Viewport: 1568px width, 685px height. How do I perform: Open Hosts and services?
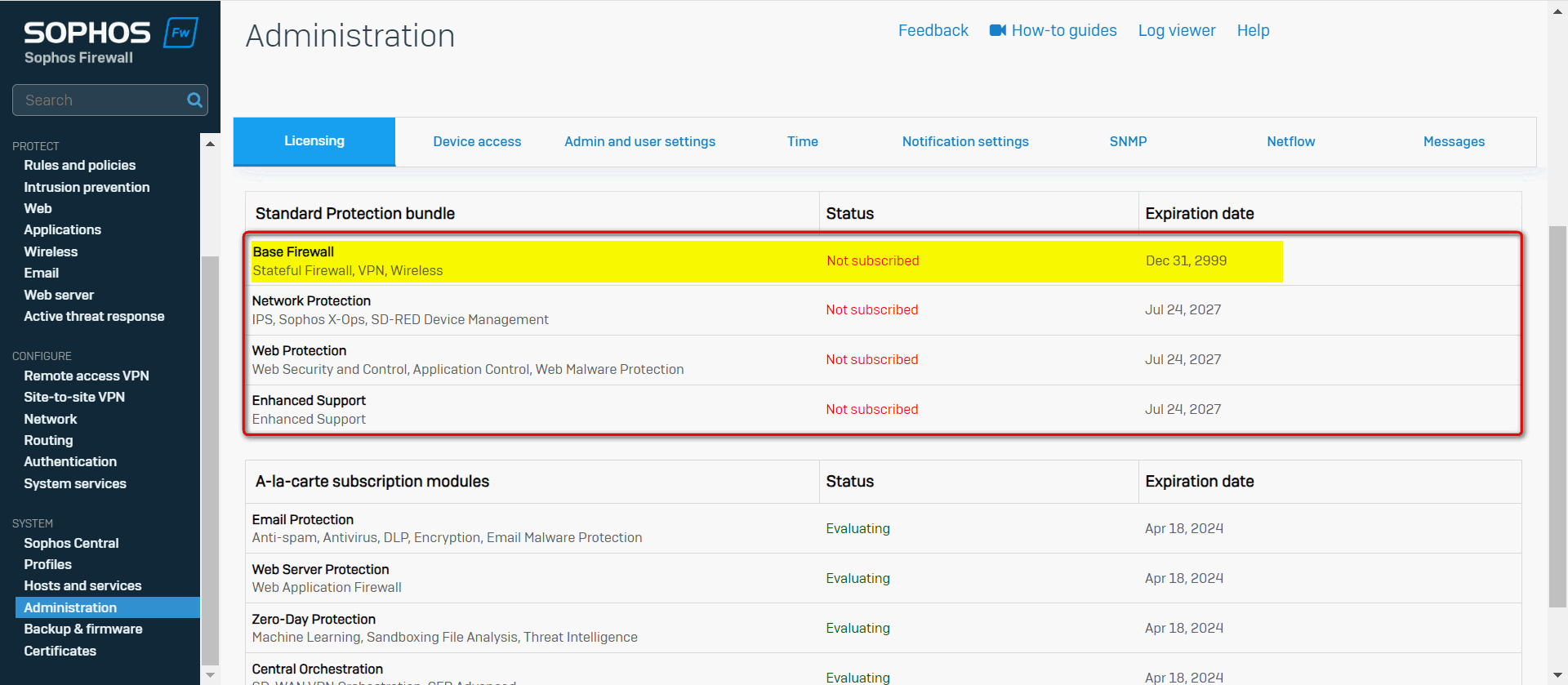(x=82, y=585)
